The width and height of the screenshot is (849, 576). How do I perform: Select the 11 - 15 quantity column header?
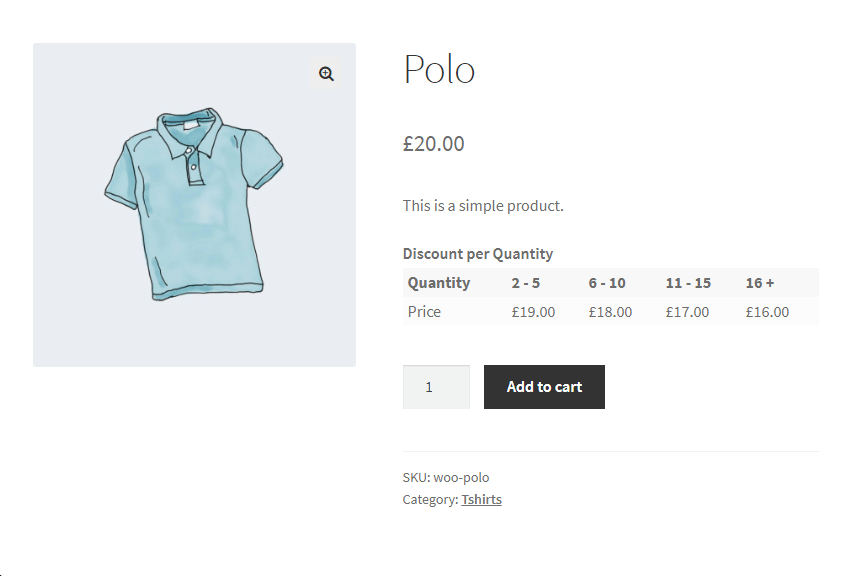click(x=688, y=283)
